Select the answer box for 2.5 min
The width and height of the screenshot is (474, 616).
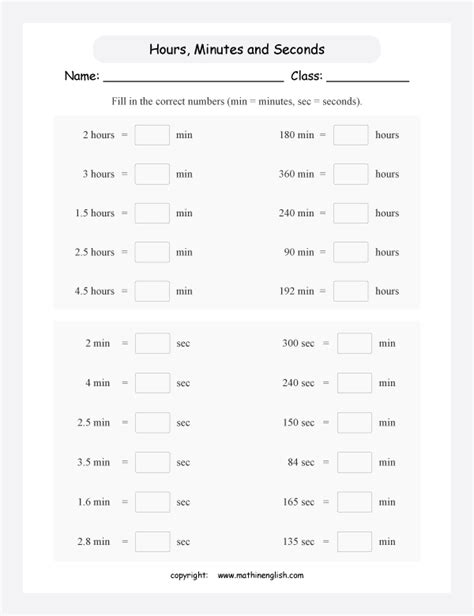pyautogui.click(x=152, y=423)
